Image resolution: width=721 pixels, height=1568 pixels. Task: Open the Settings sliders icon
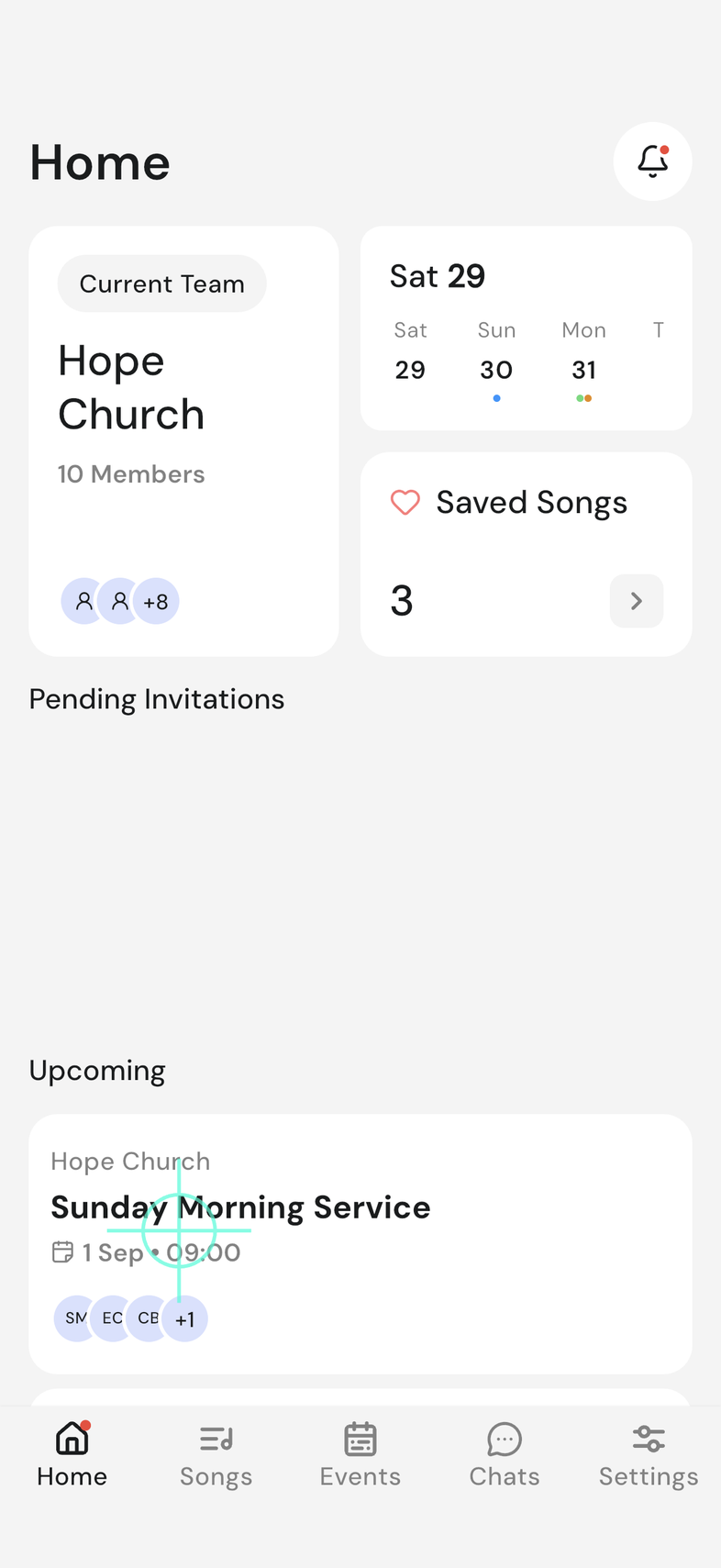[649, 1439]
